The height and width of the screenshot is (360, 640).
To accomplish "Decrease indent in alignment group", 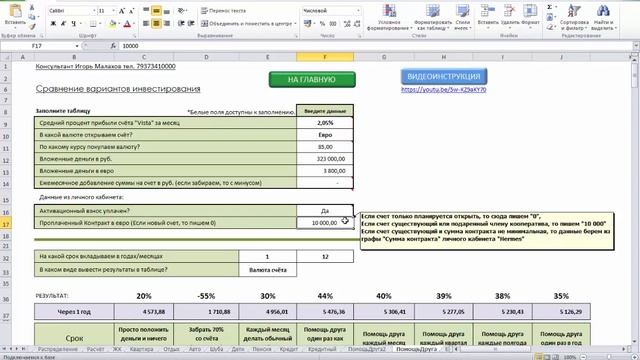I will (181, 24).
